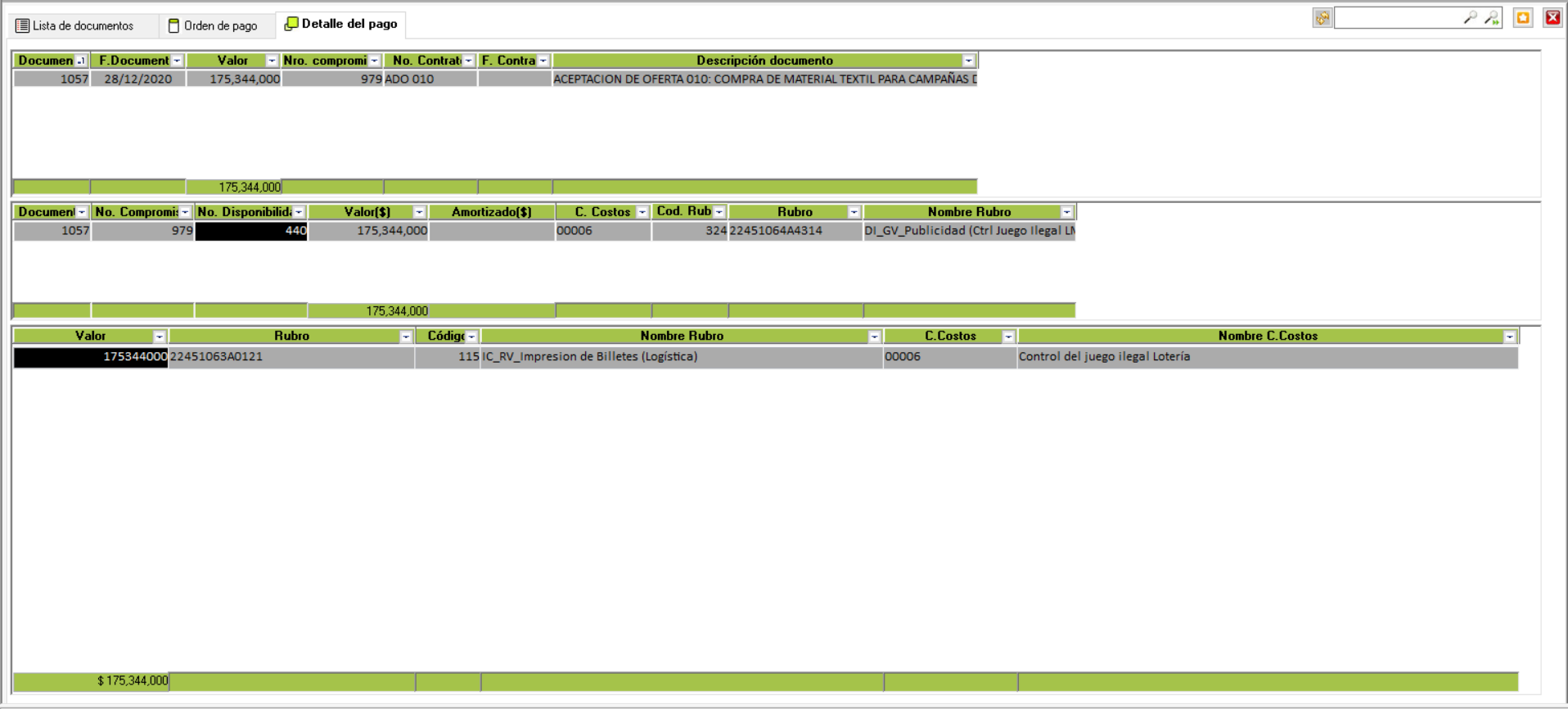Close the panel with the red X
Screen dimensions: 1568x709
pyautogui.click(x=1552, y=18)
